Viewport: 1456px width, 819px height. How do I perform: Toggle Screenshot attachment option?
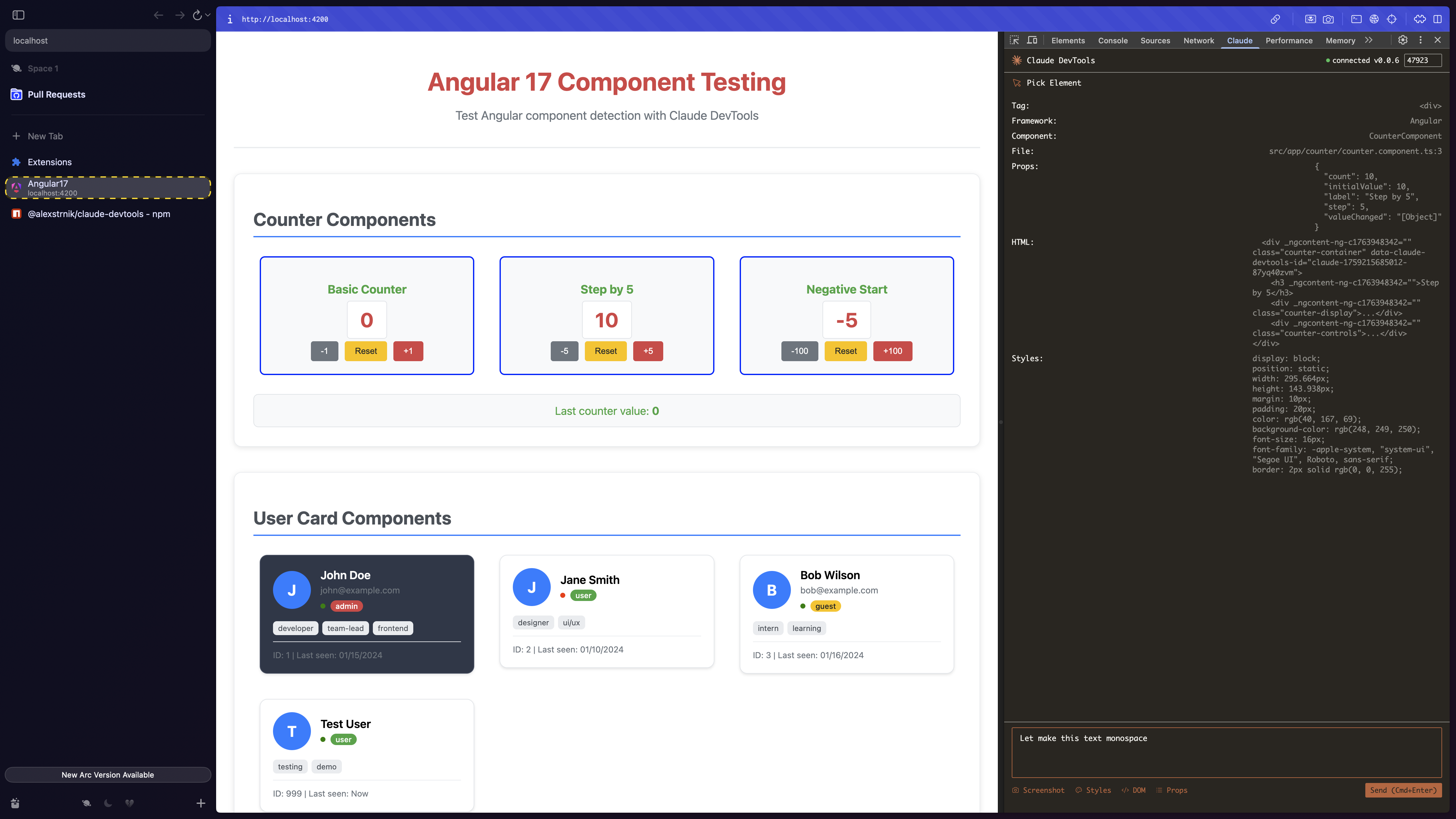pos(1038,790)
